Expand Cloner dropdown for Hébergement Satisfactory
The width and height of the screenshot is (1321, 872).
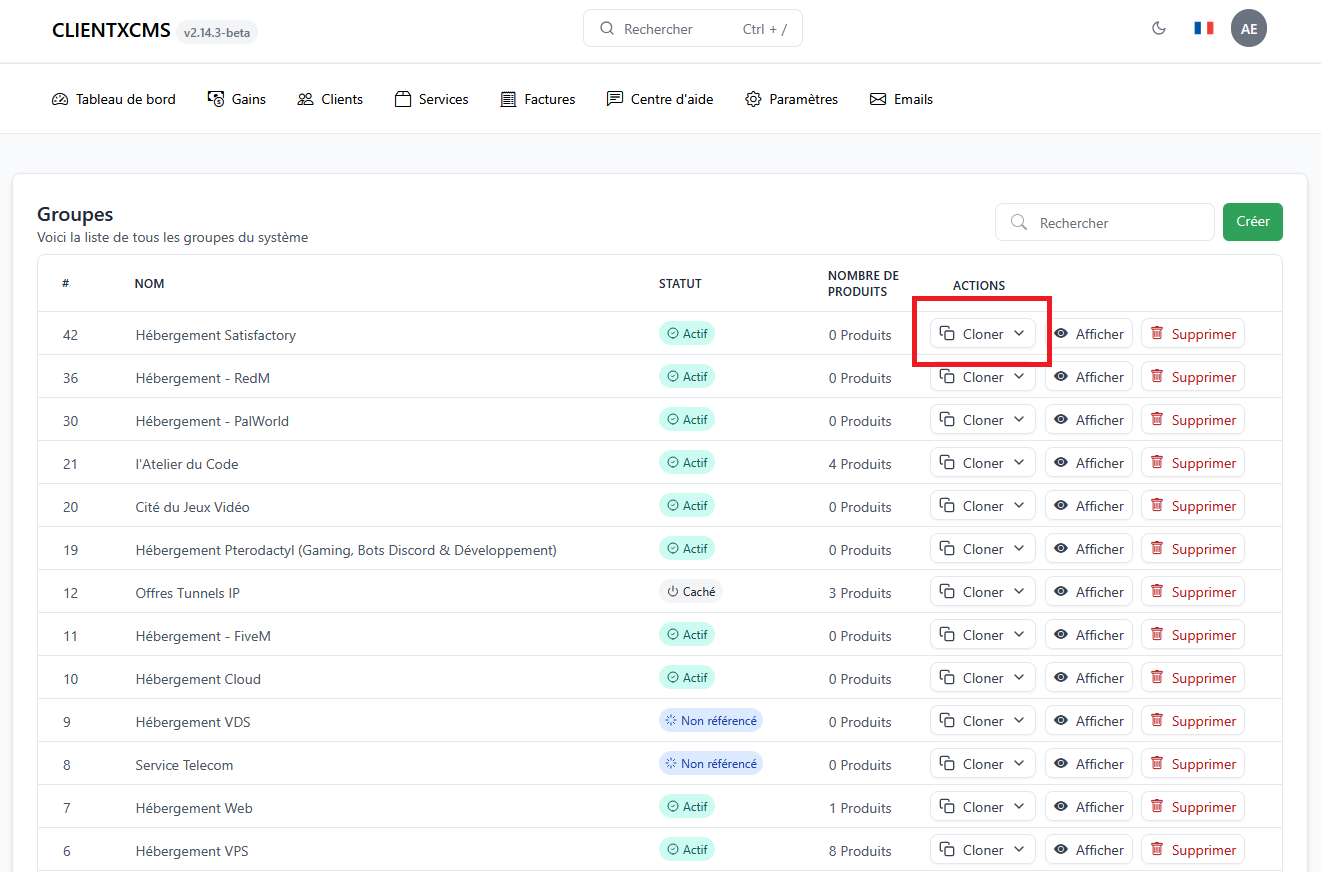pos(1019,334)
